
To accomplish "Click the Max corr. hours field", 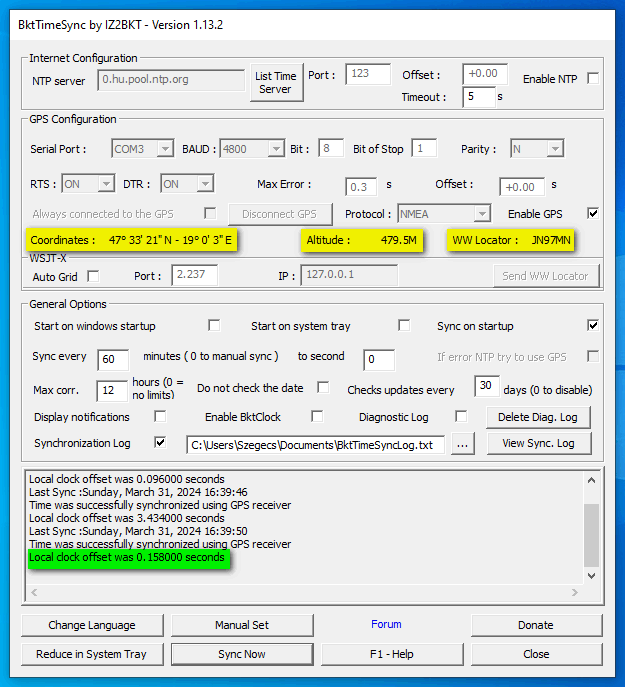I will (x=112, y=390).
